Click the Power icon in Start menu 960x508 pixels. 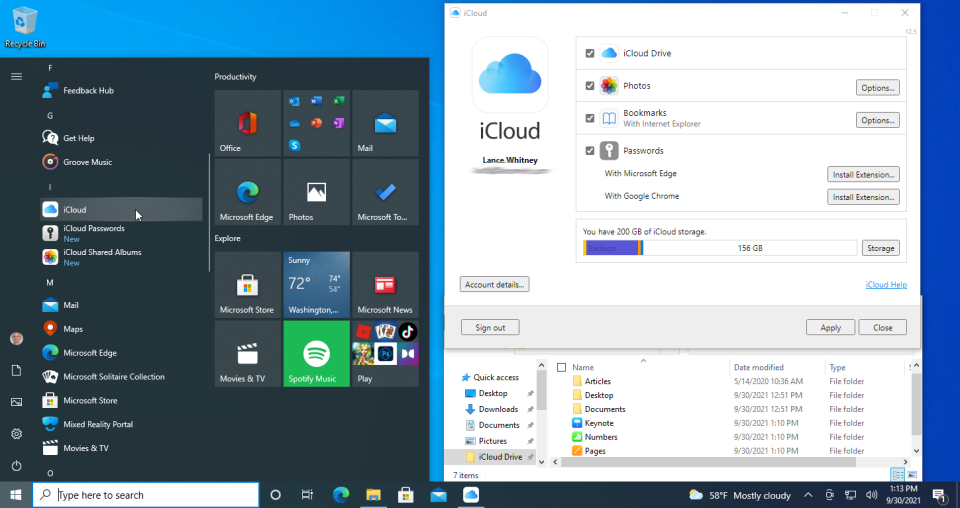point(17,466)
